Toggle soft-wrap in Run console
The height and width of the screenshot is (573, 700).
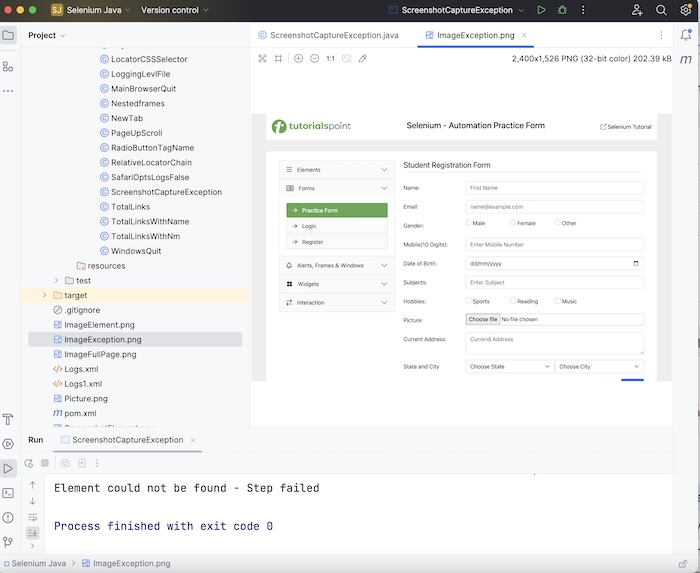point(32,517)
